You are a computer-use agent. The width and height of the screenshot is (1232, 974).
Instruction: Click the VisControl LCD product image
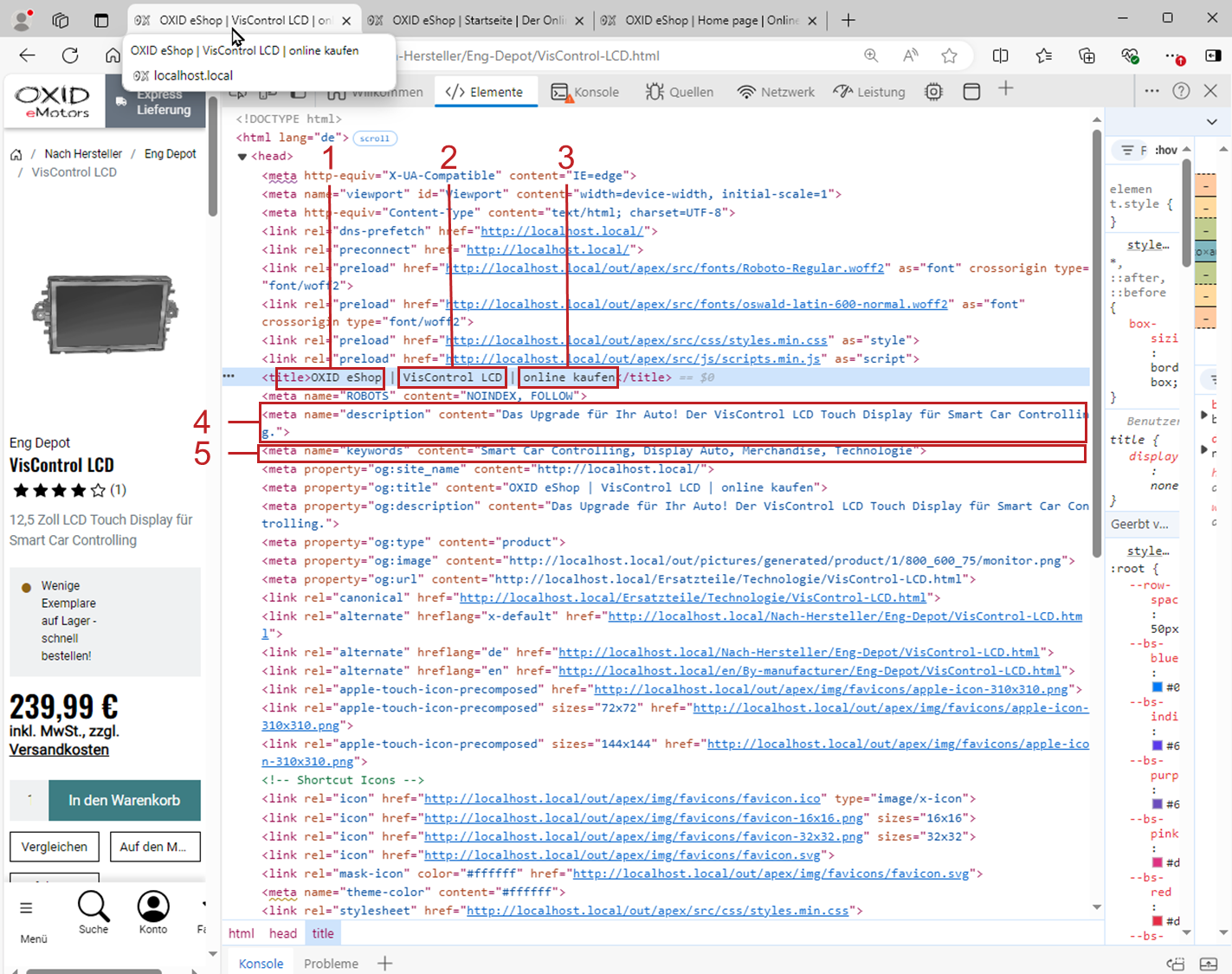105,314
